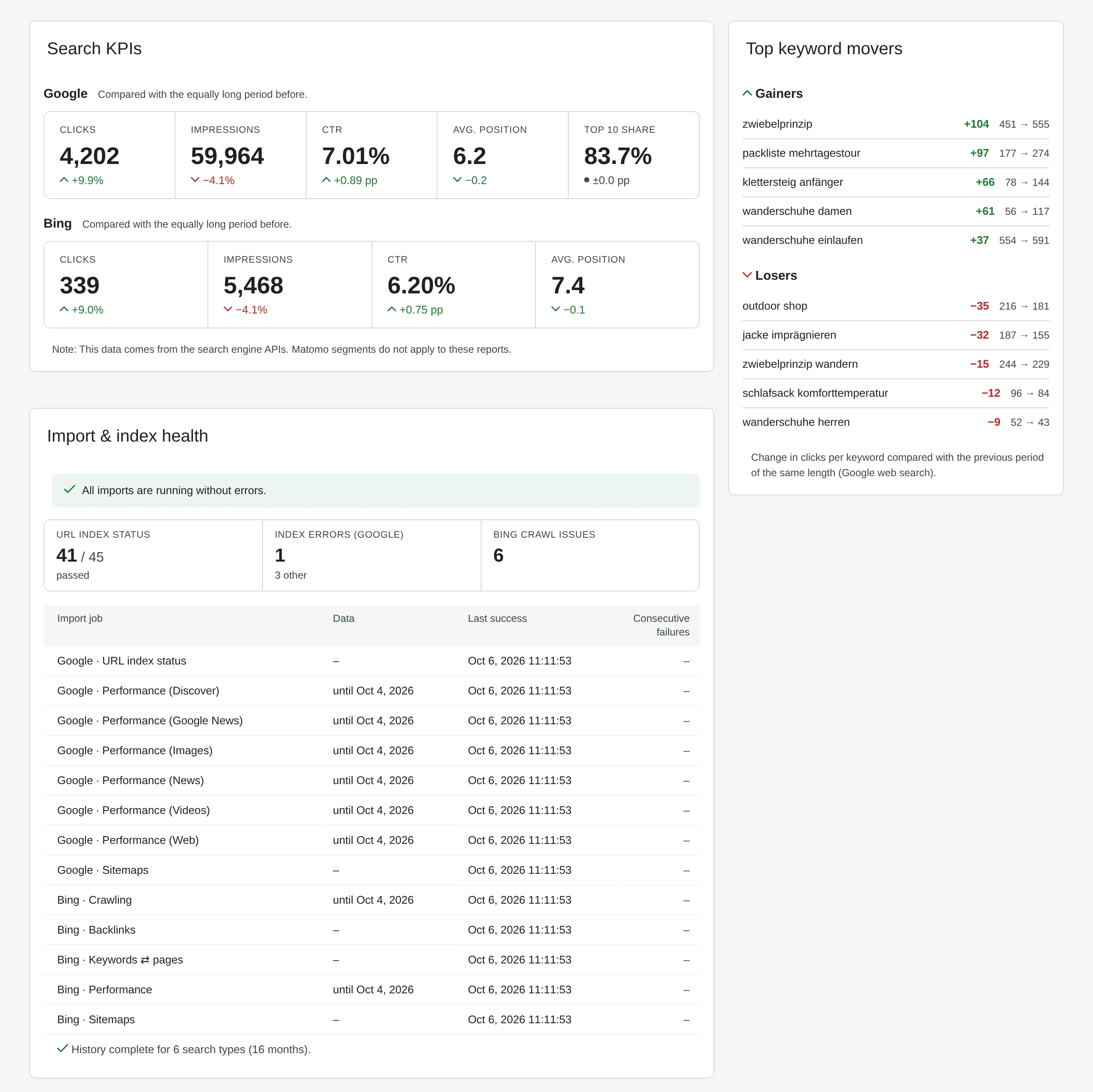
Task: Click the Bing · Keywords ⇄ pages row
Action: pos(372,960)
